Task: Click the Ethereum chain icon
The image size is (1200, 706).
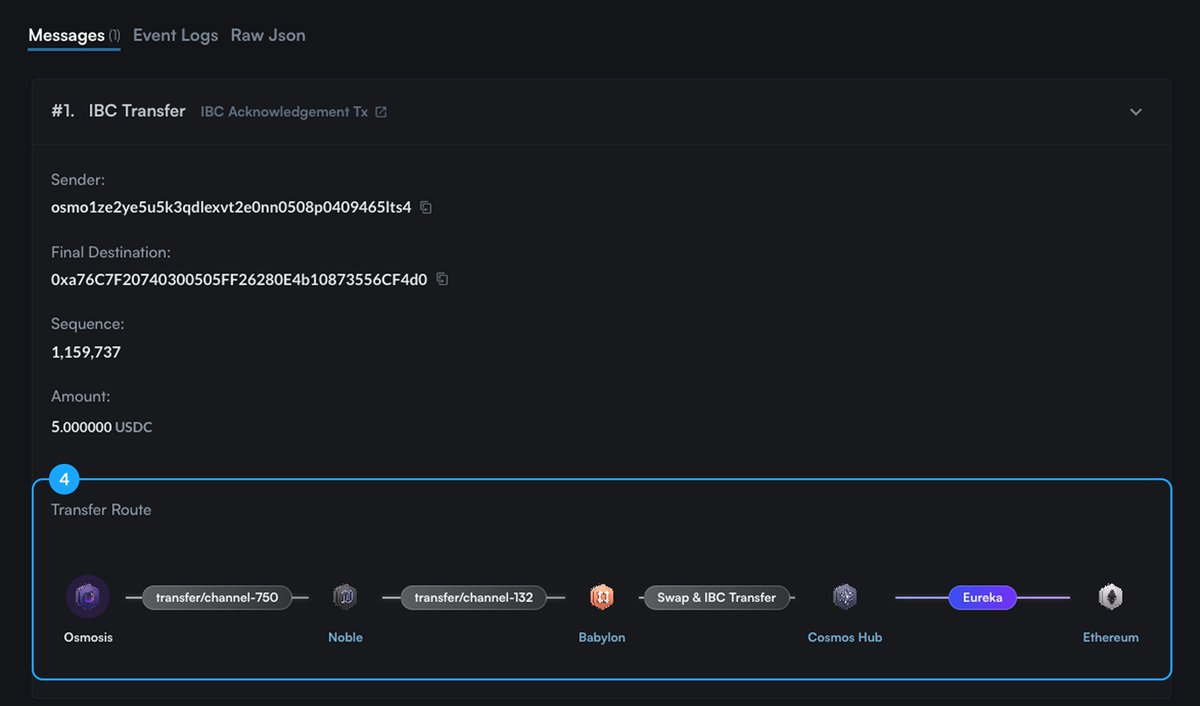Action: pyautogui.click(x=1111, y=597)
